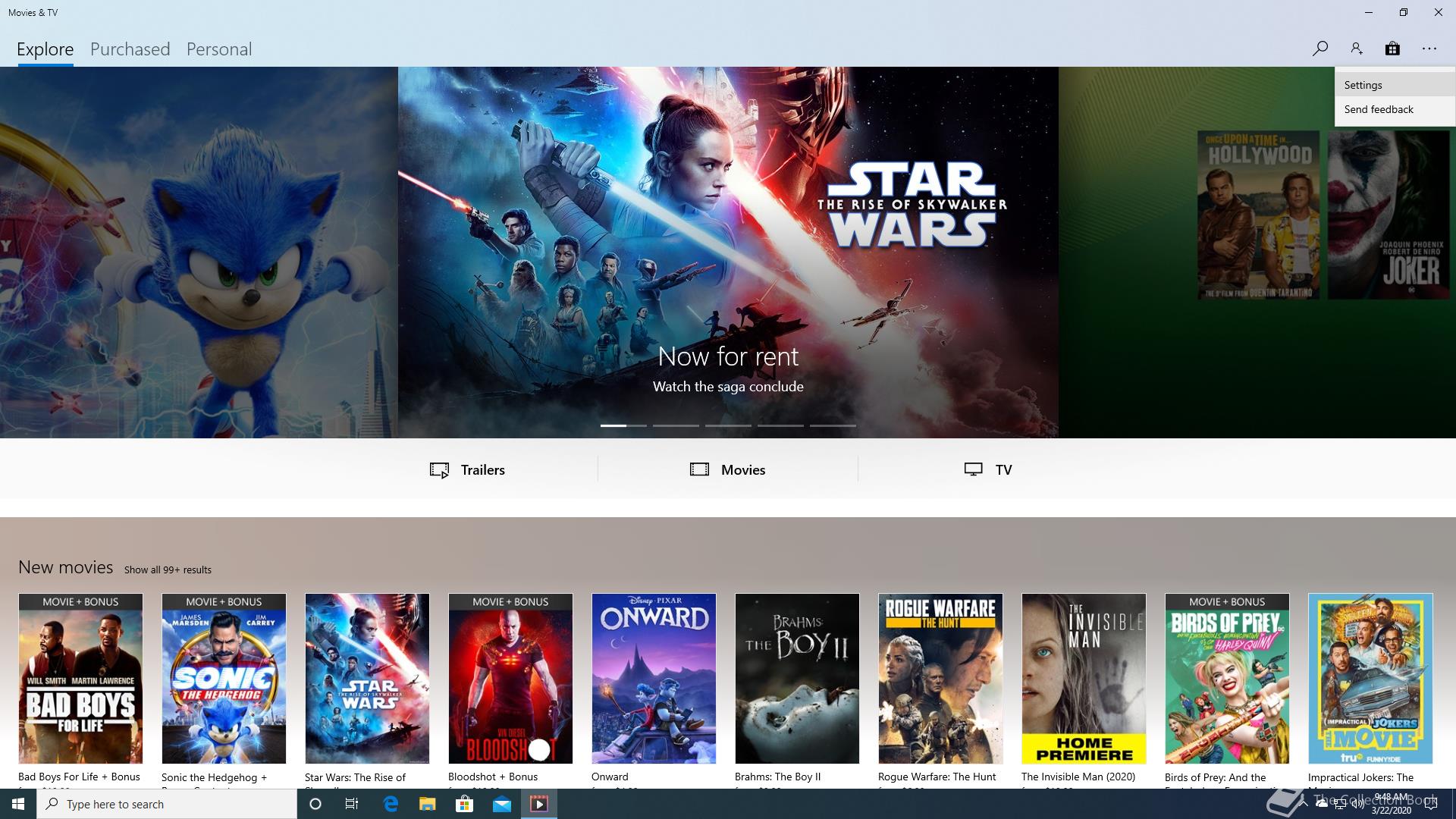Click the TV monitor icon
The height and width of the screenshot is (819, 1456).
974,469
